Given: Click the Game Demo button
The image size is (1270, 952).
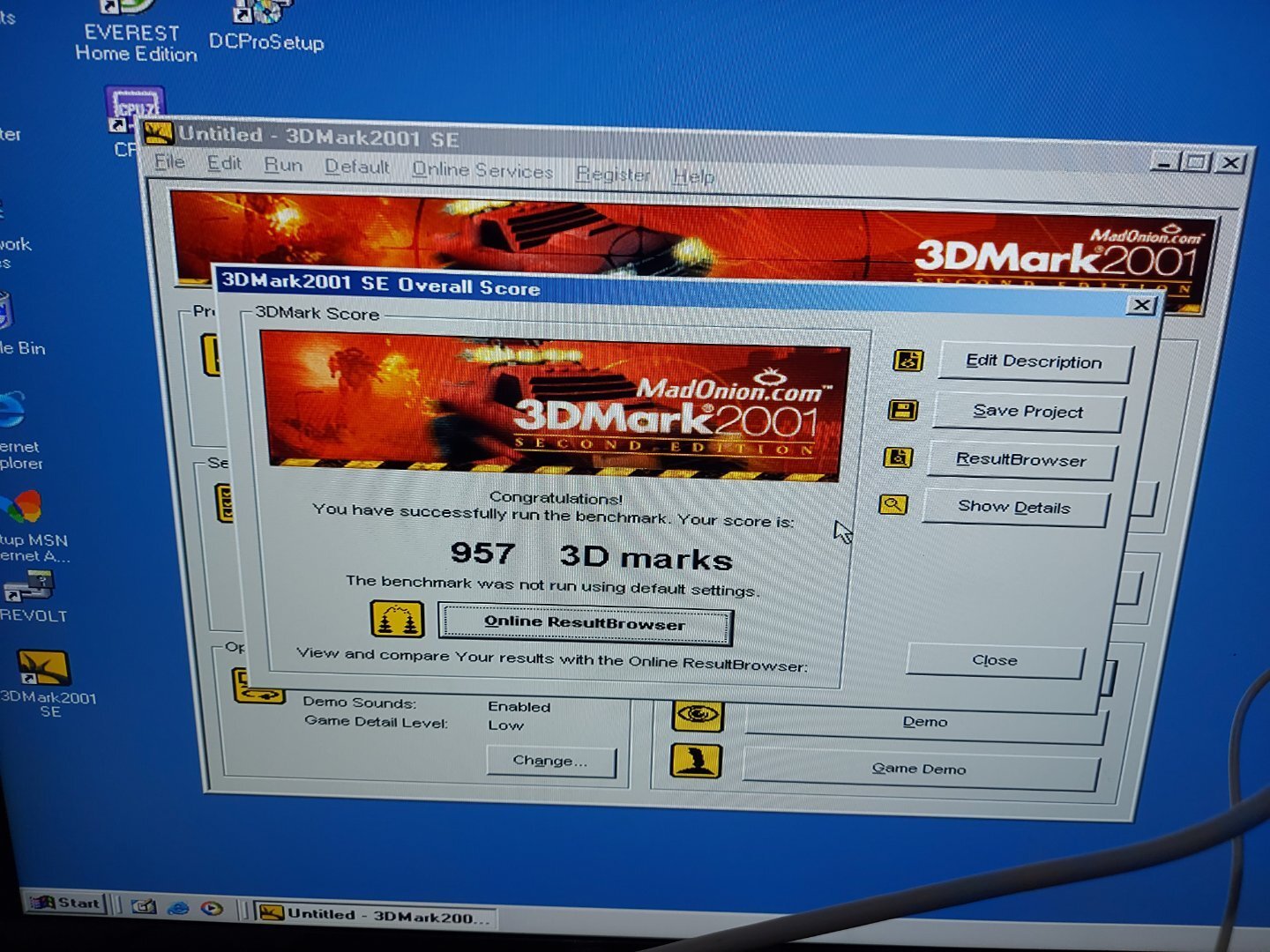Looking at the screenshot, I should [x=920, y=770].
